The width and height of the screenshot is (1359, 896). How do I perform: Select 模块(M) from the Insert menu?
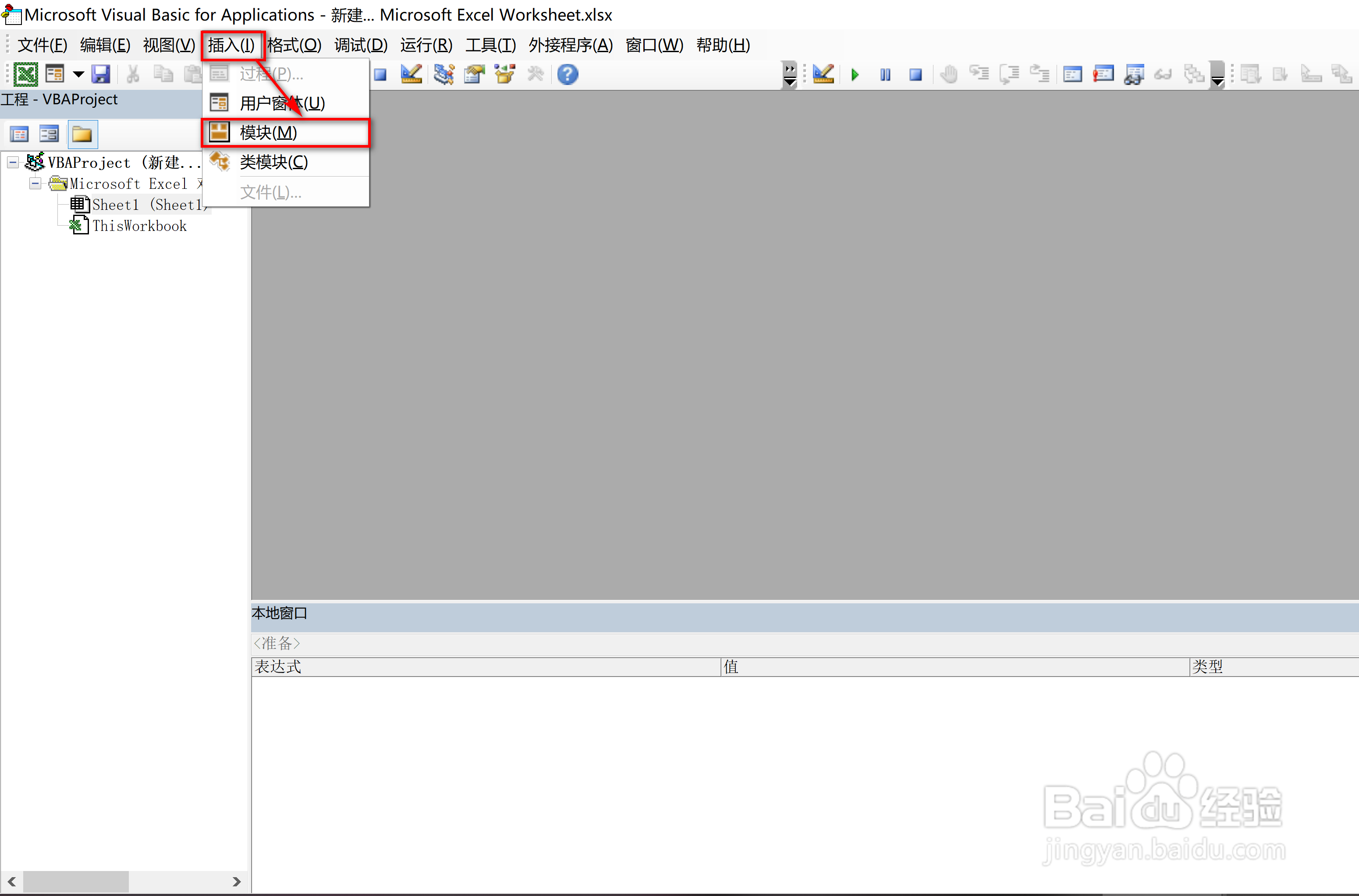[268, 133]
